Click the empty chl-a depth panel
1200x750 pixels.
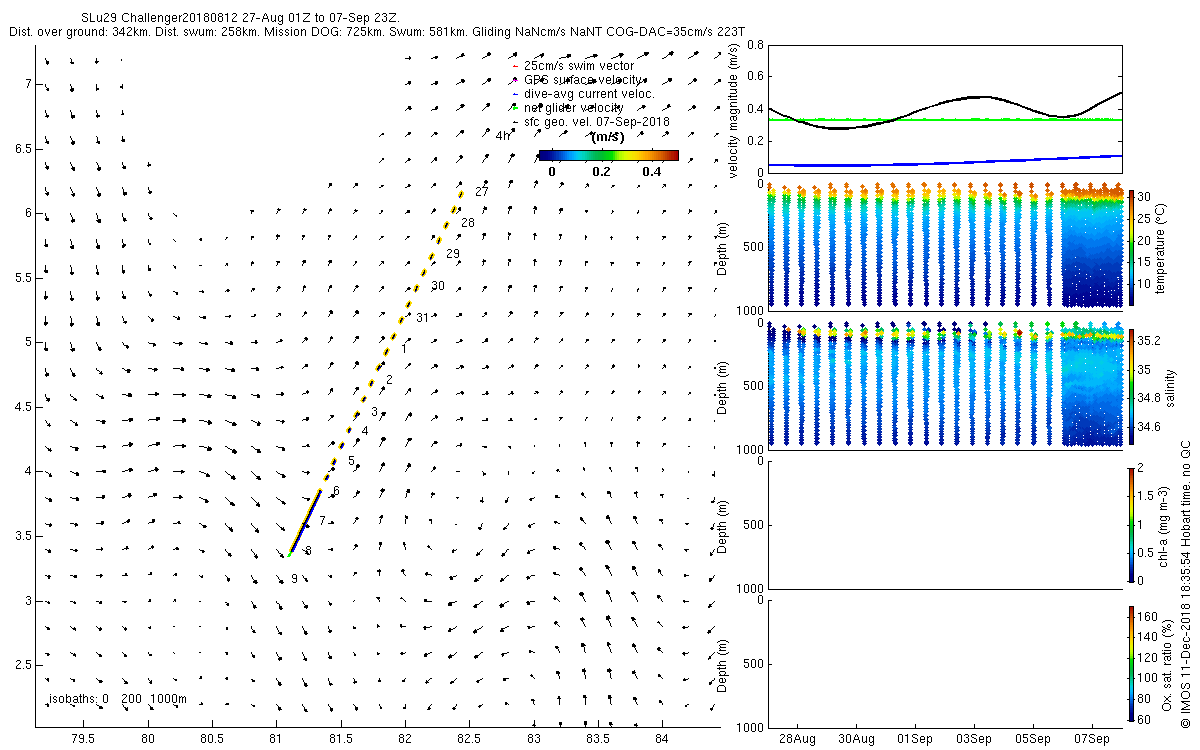click(945, 525)
